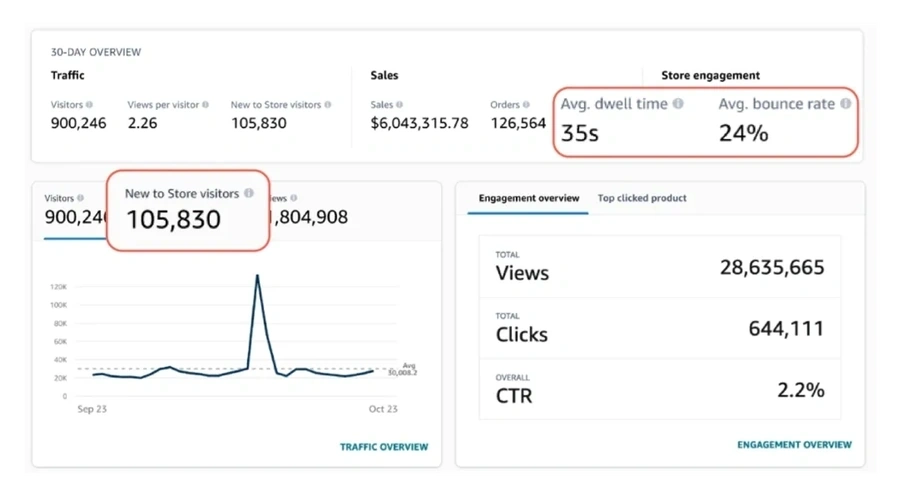900x491 pixels.
Task: Click the Oct 23 axis label
Action: 383,409
